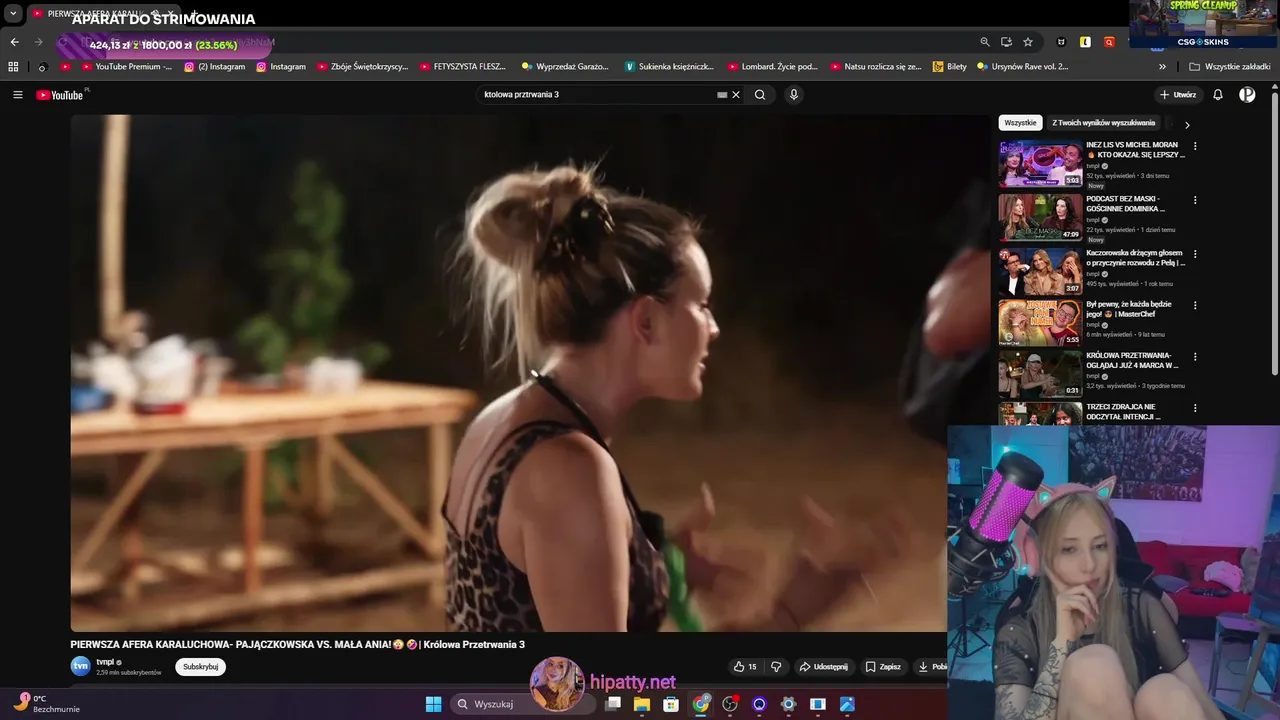Open the Lombard. Życie pod bookmark
1280x720 pixels.
(x=773, y=67)
